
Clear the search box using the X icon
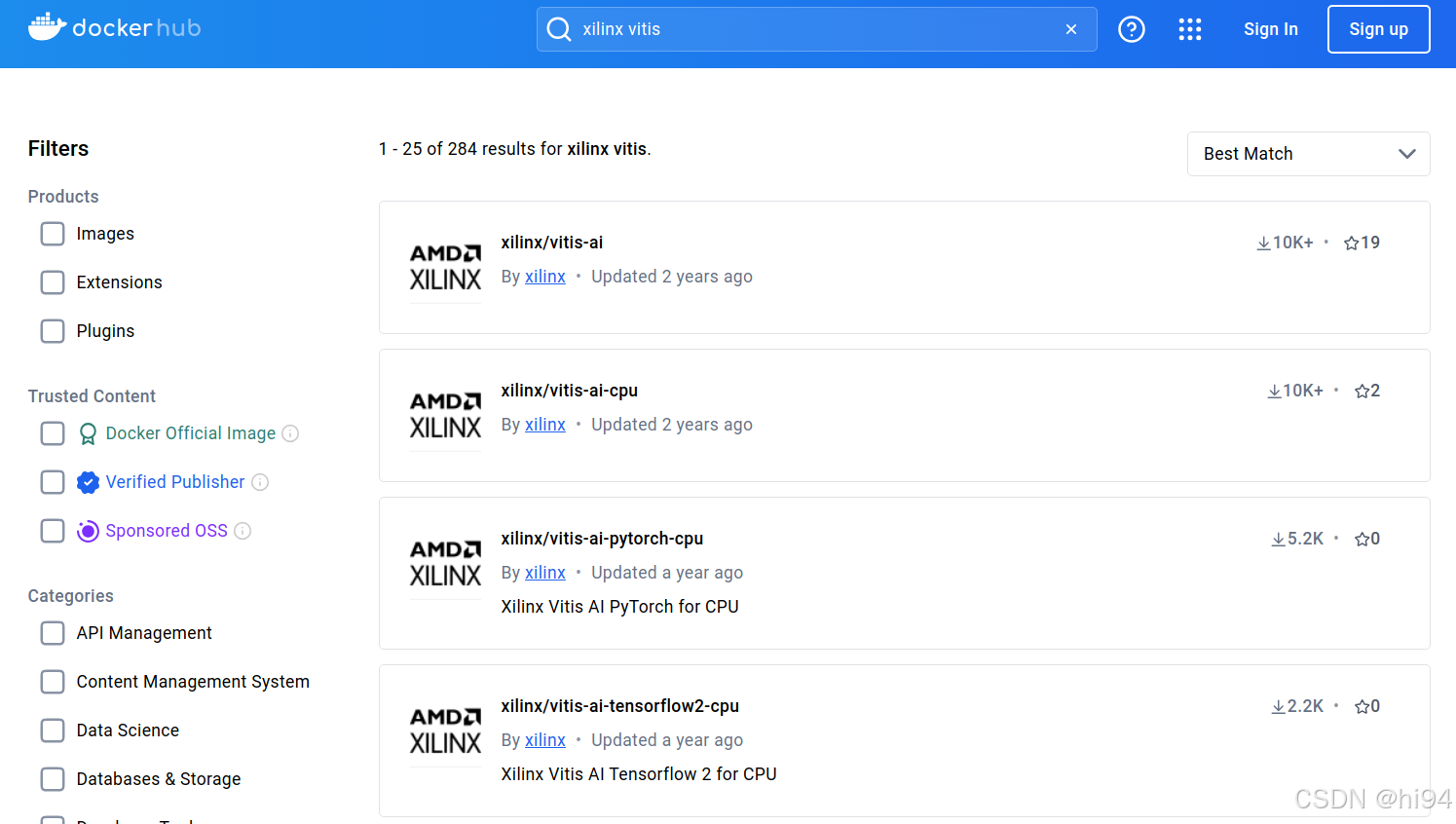tap(1070, 29)
